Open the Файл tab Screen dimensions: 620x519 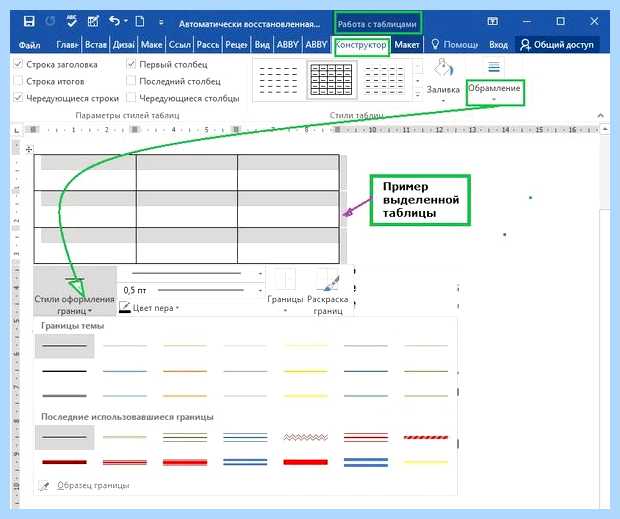coord(29,45)
